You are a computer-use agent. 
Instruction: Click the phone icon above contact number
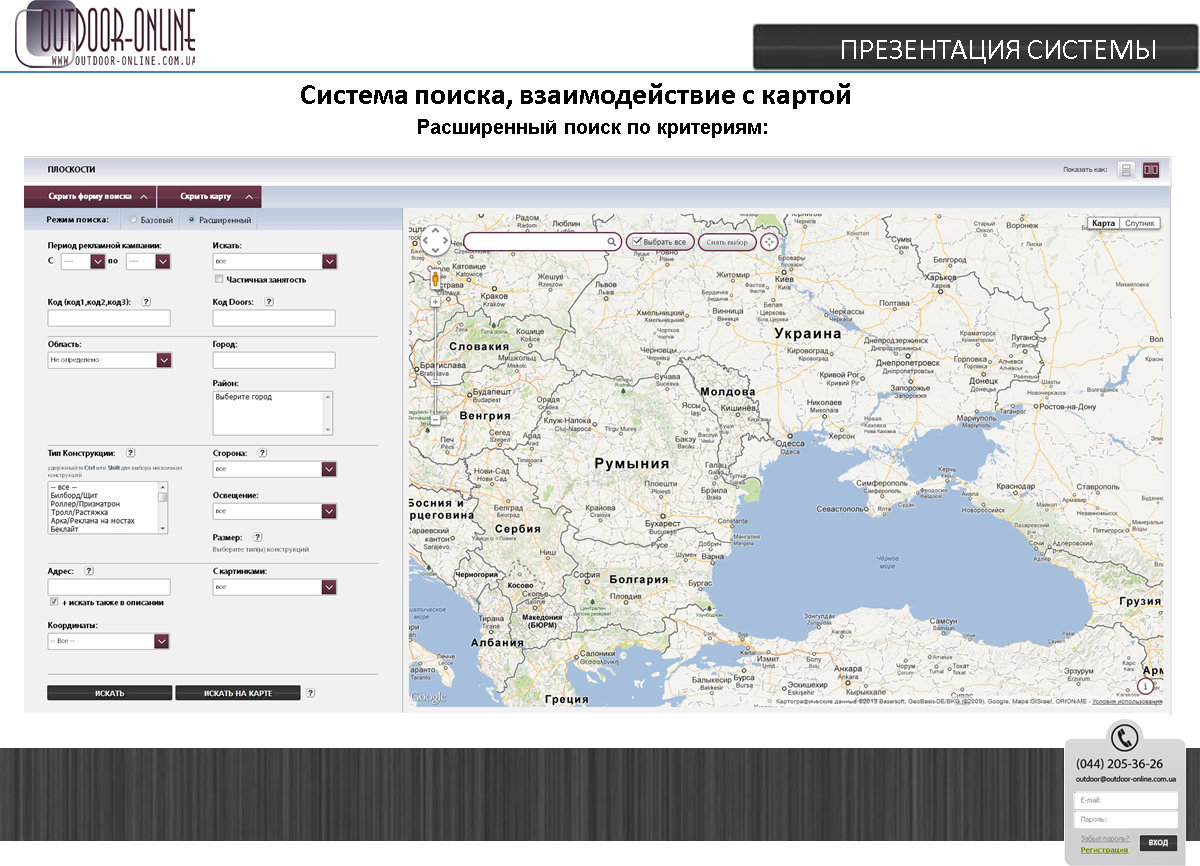pos(1125,737)
